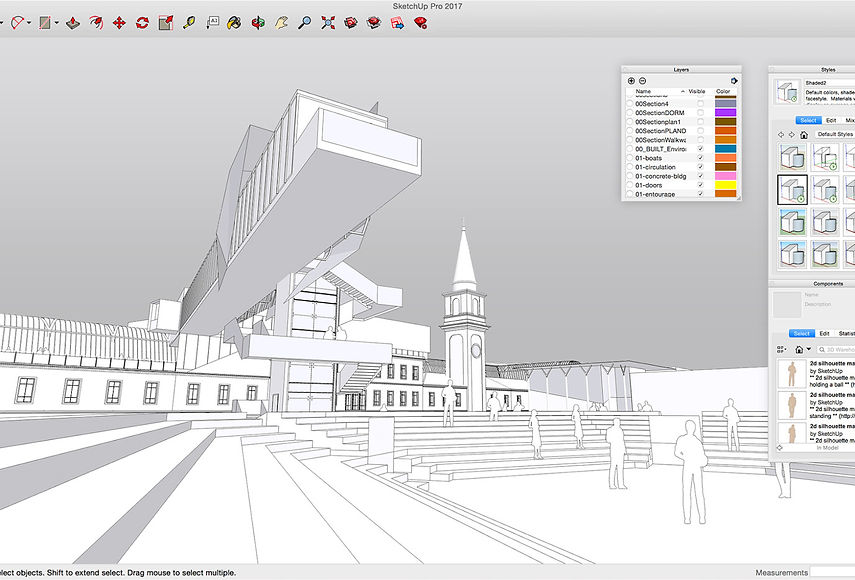Hide the 01-circulation layer
This screenshot has width=855, height=580.
click(x=700, y=167)
